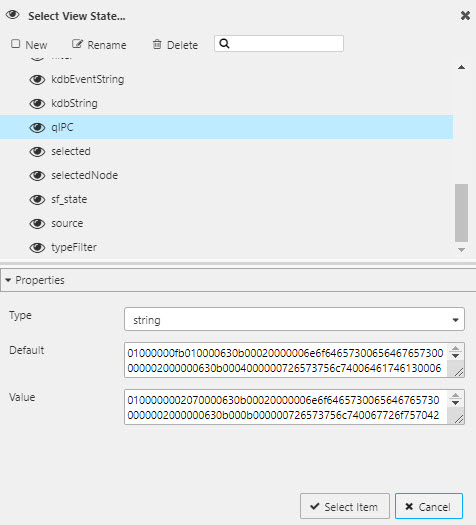Click the Cancel button

click(x=429, y=506)
